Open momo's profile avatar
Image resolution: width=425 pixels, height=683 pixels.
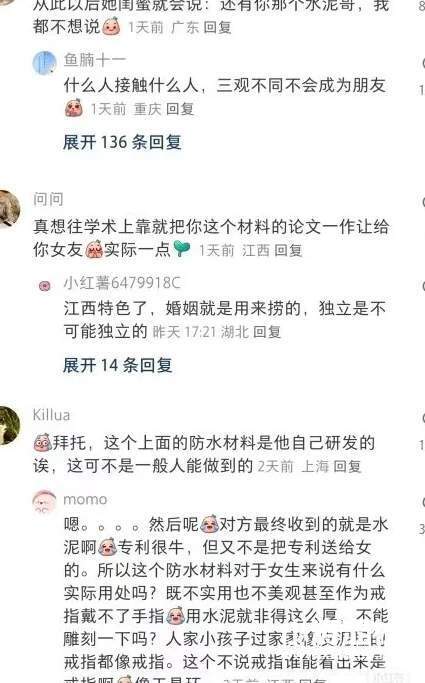tap(44, 501)
